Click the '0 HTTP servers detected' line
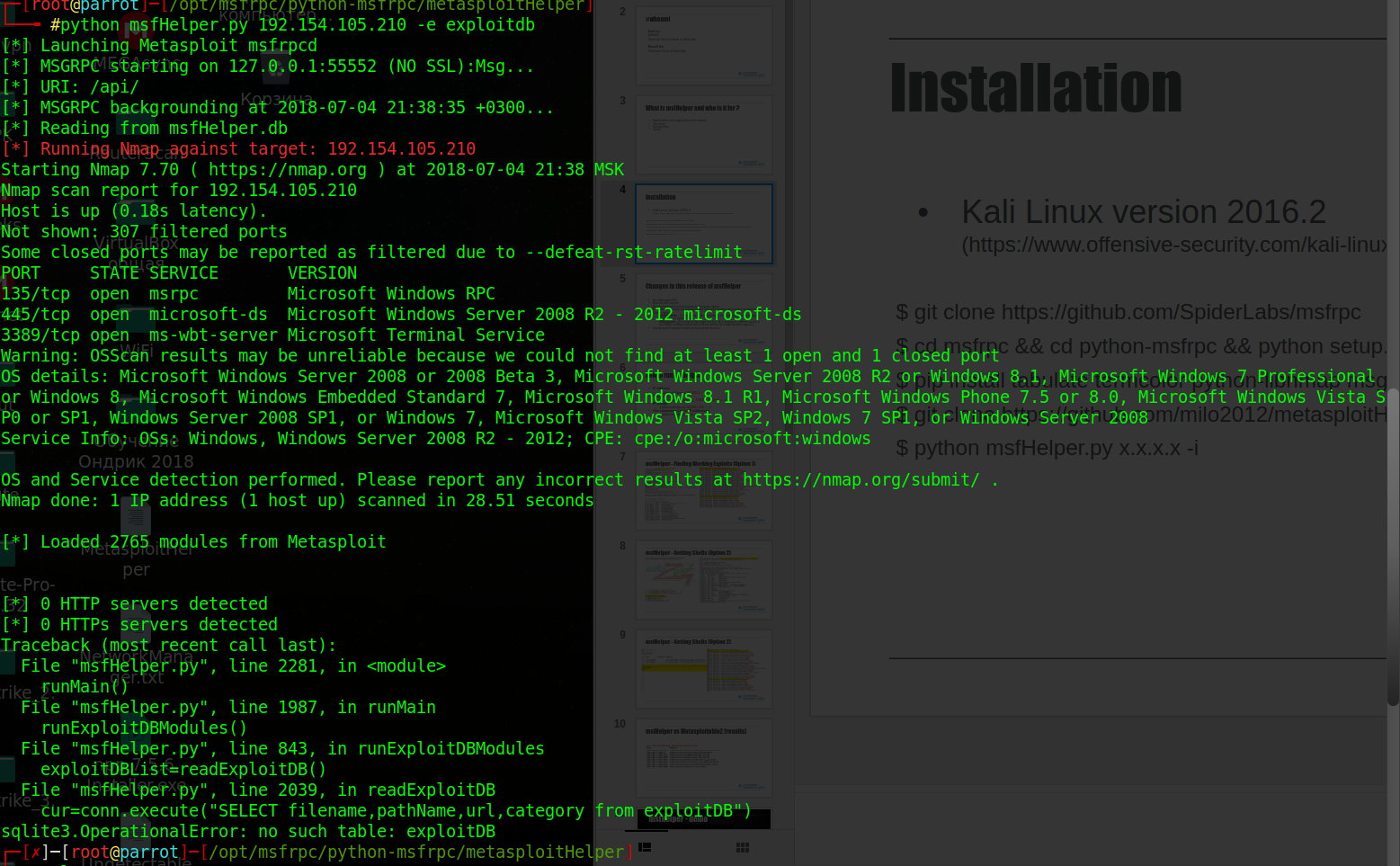1400x866 pixels. 134,604
